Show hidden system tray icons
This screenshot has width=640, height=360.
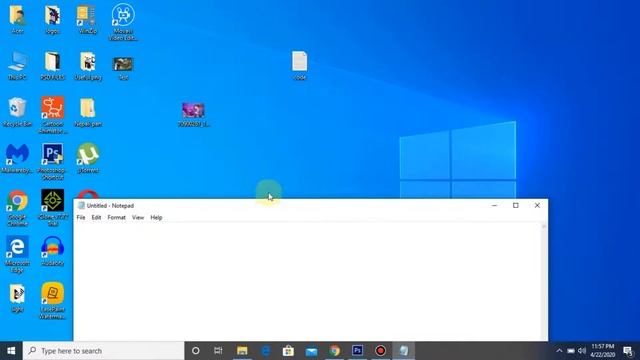click(x=559, y=351)
